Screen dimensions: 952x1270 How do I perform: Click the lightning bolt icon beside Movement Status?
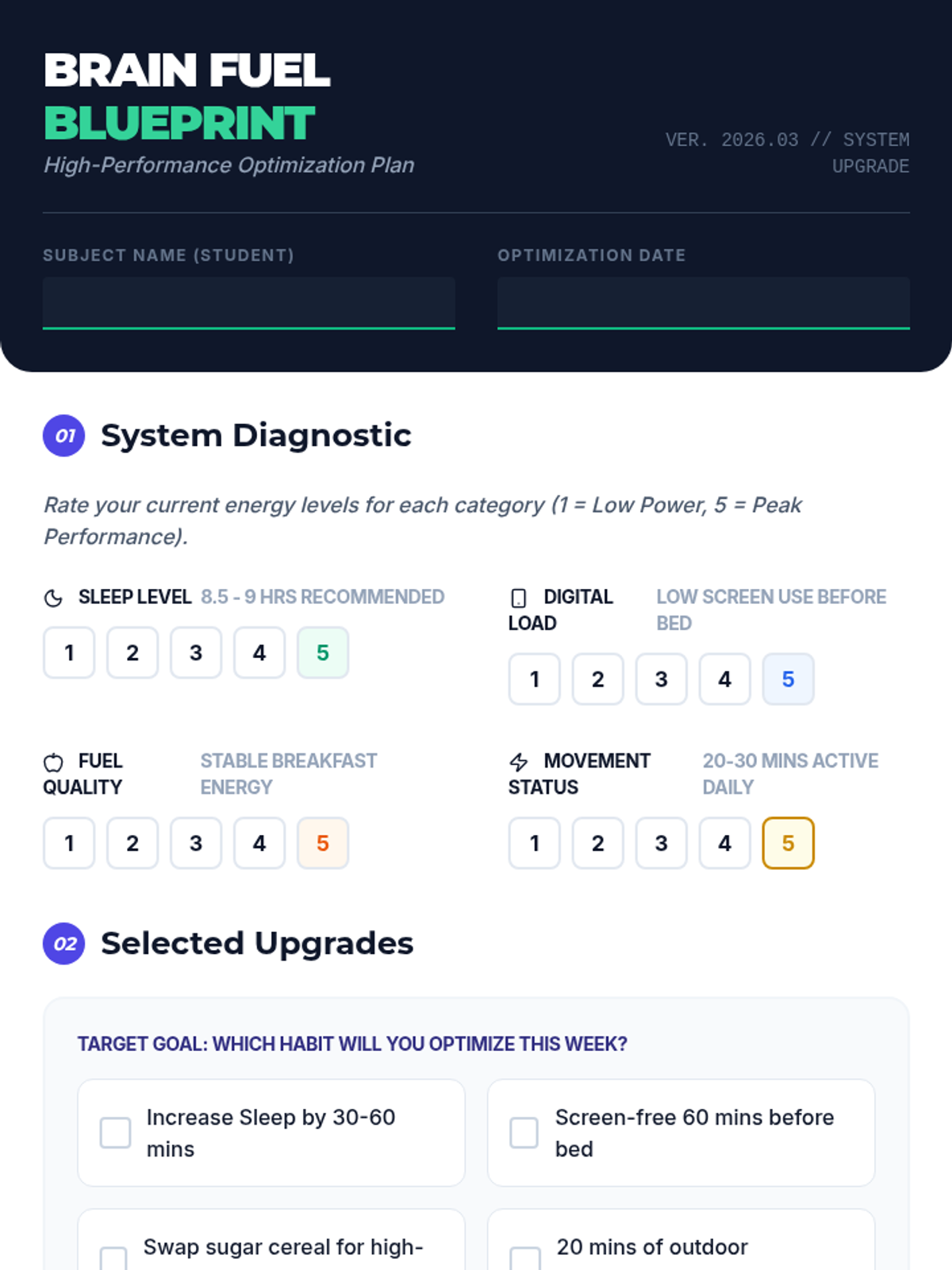click(x=519, y=762)
